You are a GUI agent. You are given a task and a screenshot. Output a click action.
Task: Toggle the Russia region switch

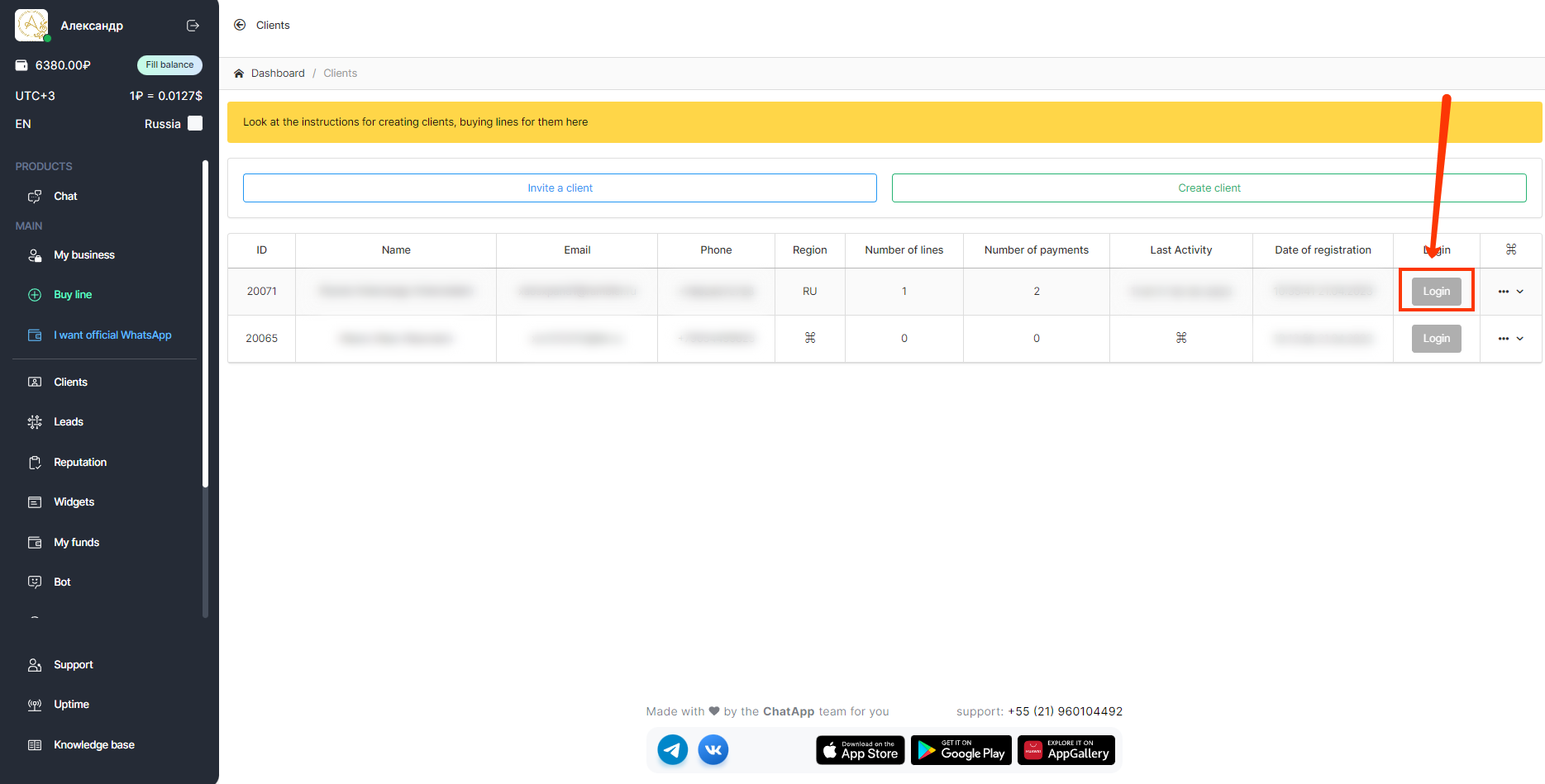[195, 123]
